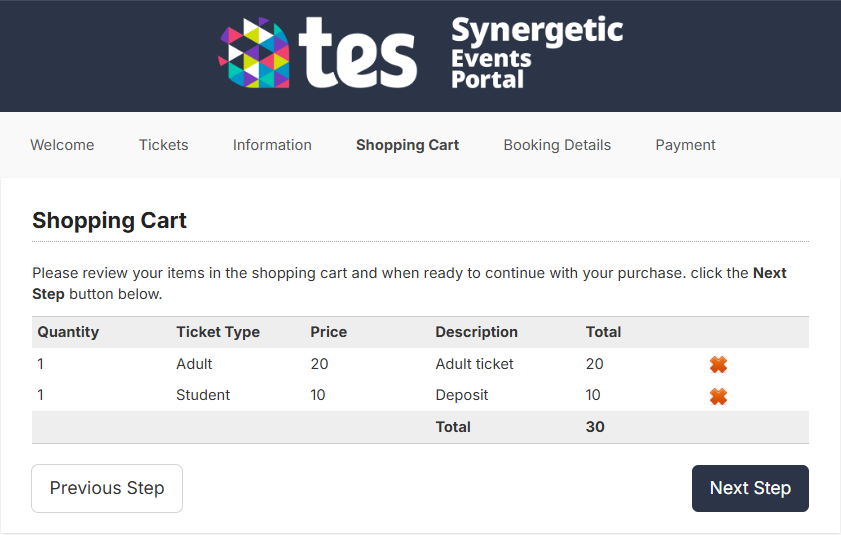This screenshot has height=535, width=841.
Task: Switch to the Information tab
Action: pyautogui.click(x=272, y=145)
